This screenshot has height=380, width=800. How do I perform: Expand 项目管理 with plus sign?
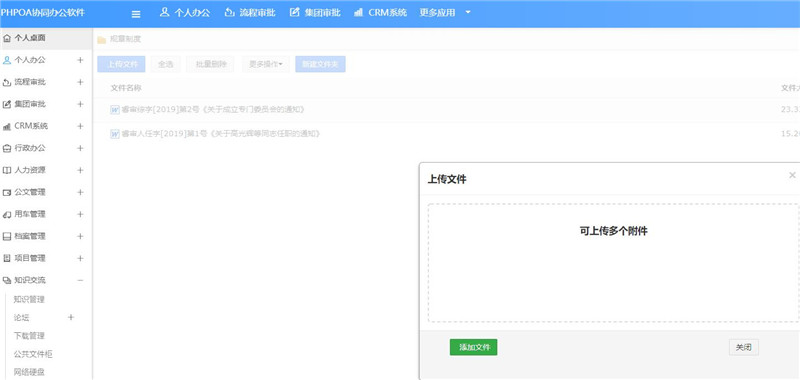80,259
